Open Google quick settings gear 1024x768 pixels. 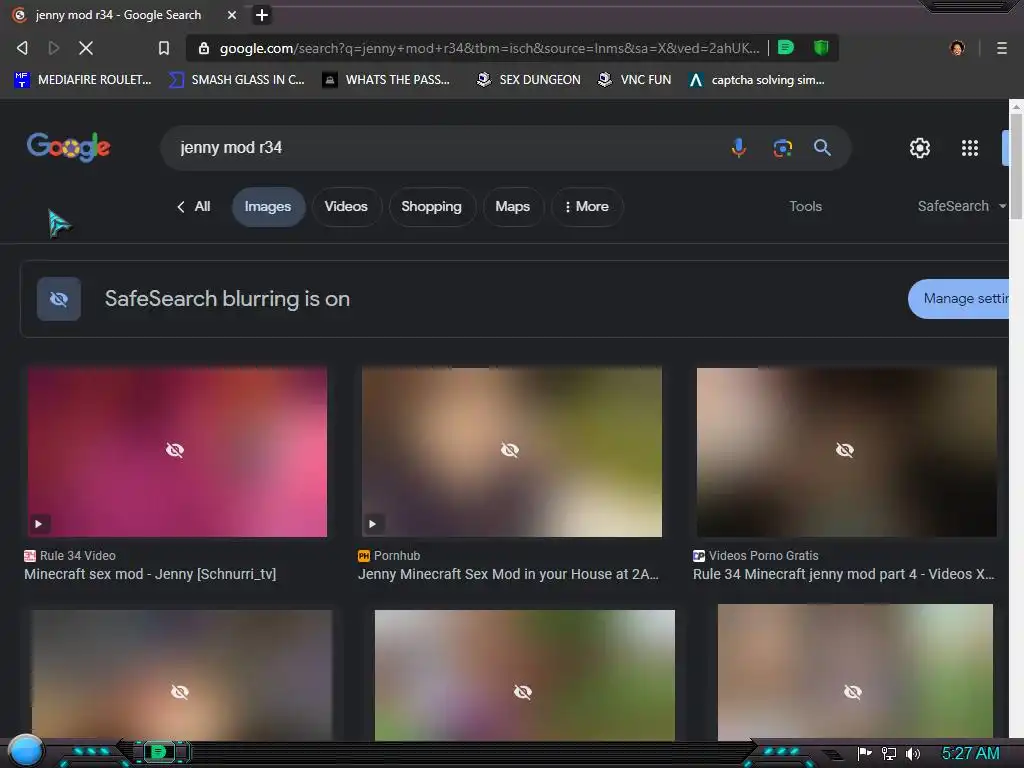click(x=920, y=148)
